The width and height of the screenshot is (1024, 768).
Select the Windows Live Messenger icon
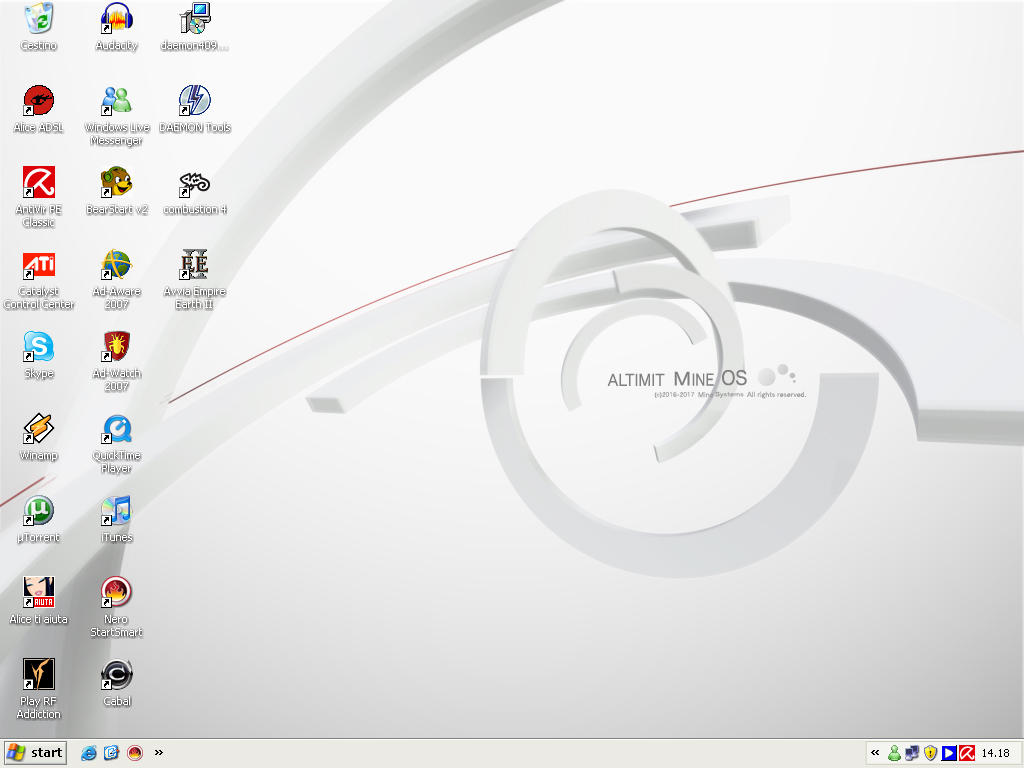click(116, 101)
